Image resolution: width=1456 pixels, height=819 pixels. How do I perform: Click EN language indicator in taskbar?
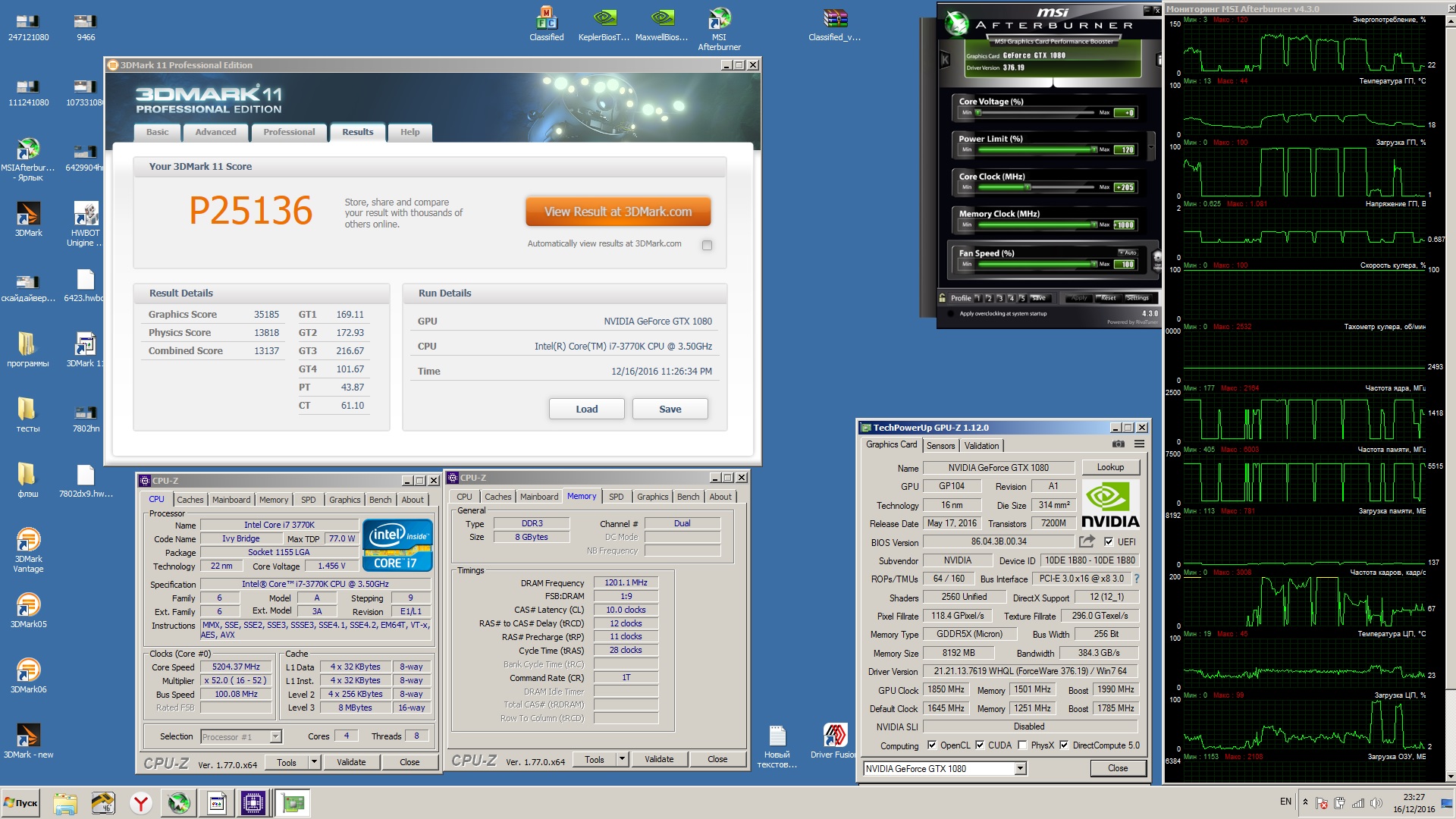pyautogui.click(x=1285, y=802)
